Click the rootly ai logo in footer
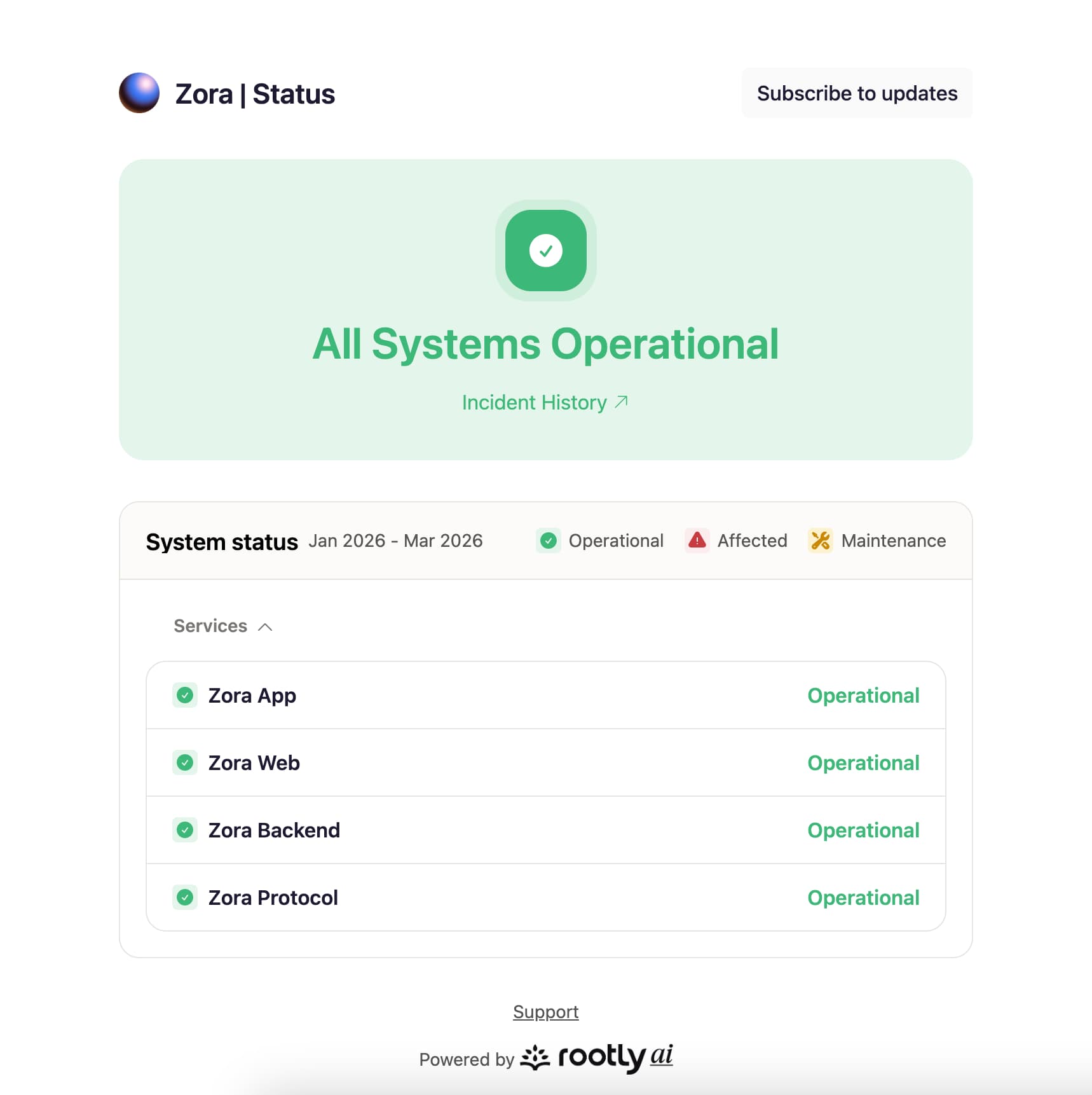Viewport: 1092px width, 1095px height. point(597,1057)
